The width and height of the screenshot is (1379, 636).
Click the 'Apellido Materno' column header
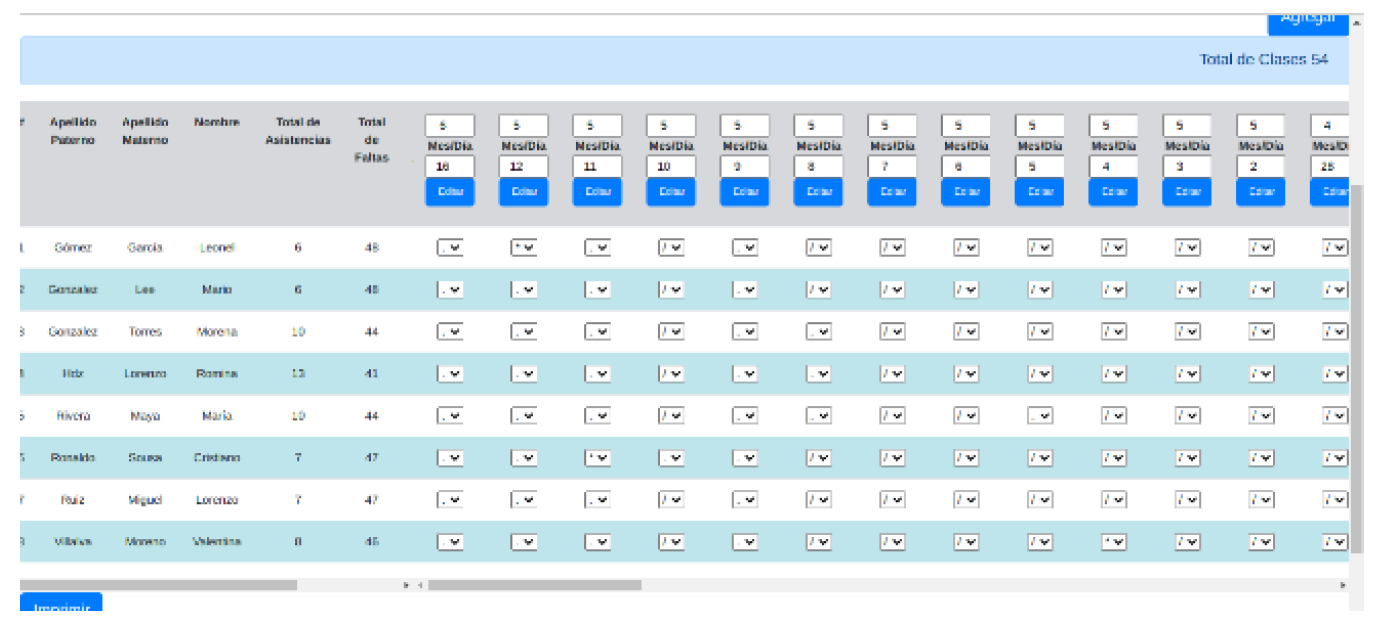(145, 131)
